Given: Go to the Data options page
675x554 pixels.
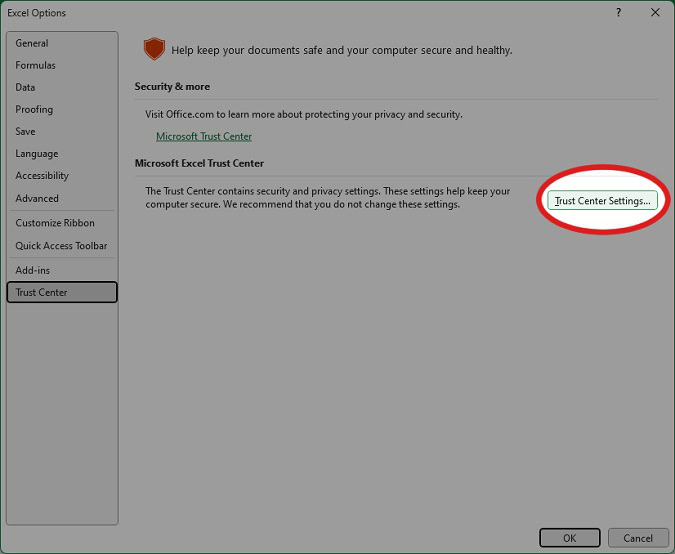Looking at the screenshot, I should [x=62, y=87].
